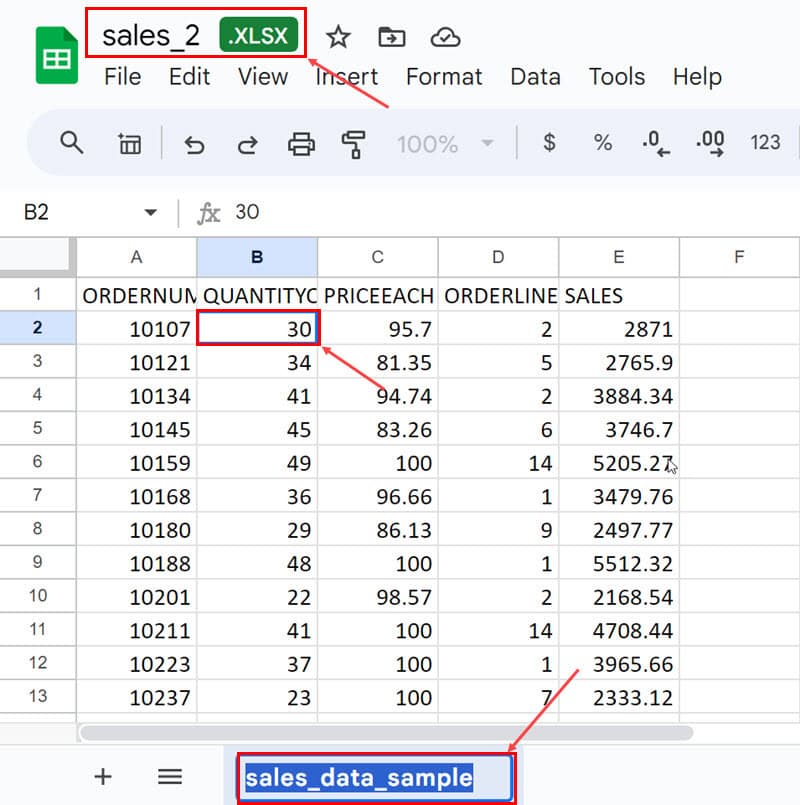
Task: Check the cloud save status icon
Action: point(445,37)
